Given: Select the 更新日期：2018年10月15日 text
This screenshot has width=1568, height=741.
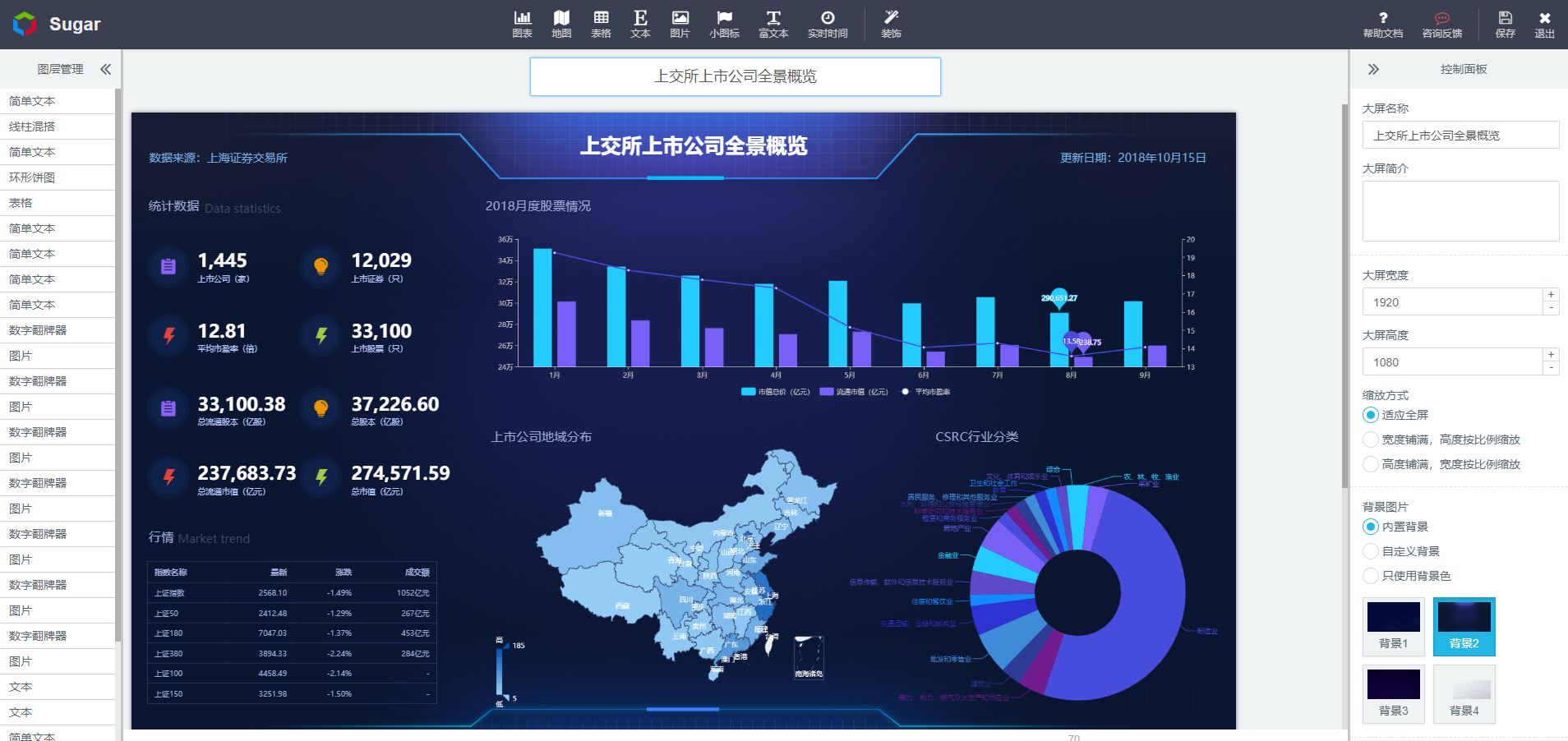Looking at the screenshot, I should click(x=1133, y=158).
